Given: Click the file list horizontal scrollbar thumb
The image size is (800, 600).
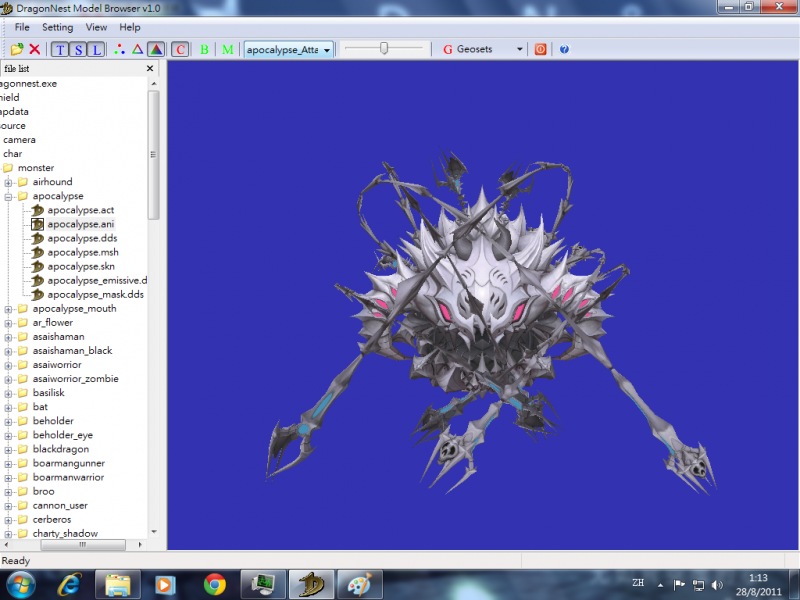Looking at the screenshot, I should [x=83, y=545].
